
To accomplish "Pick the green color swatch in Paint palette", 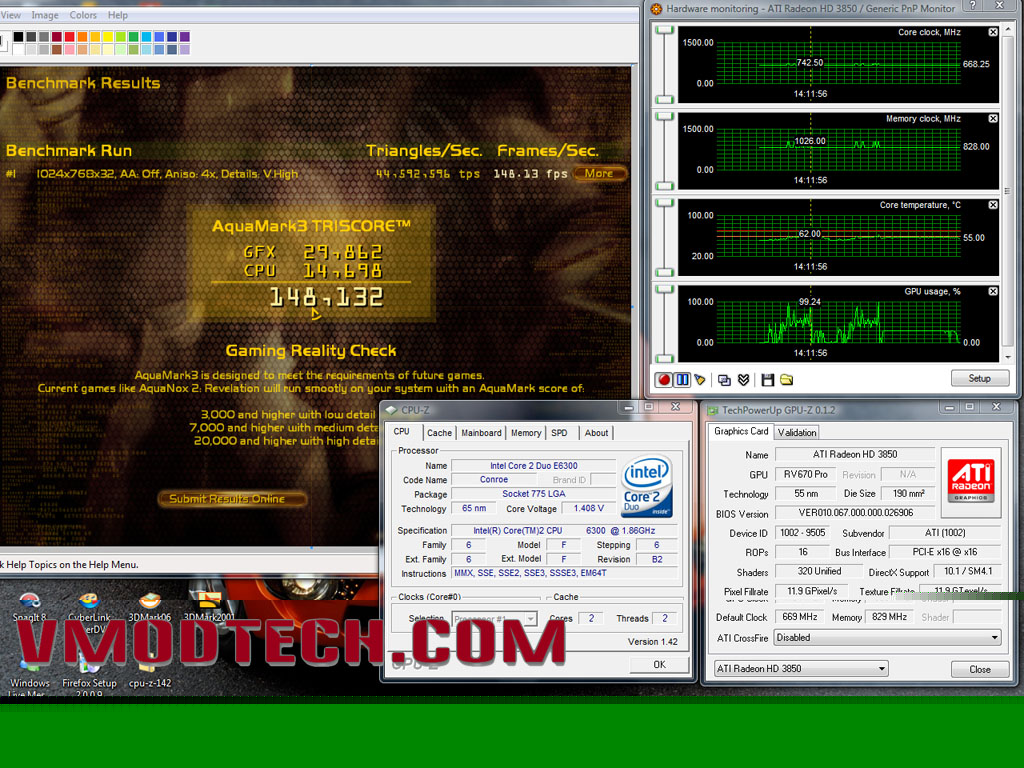I will coord(134,37).
